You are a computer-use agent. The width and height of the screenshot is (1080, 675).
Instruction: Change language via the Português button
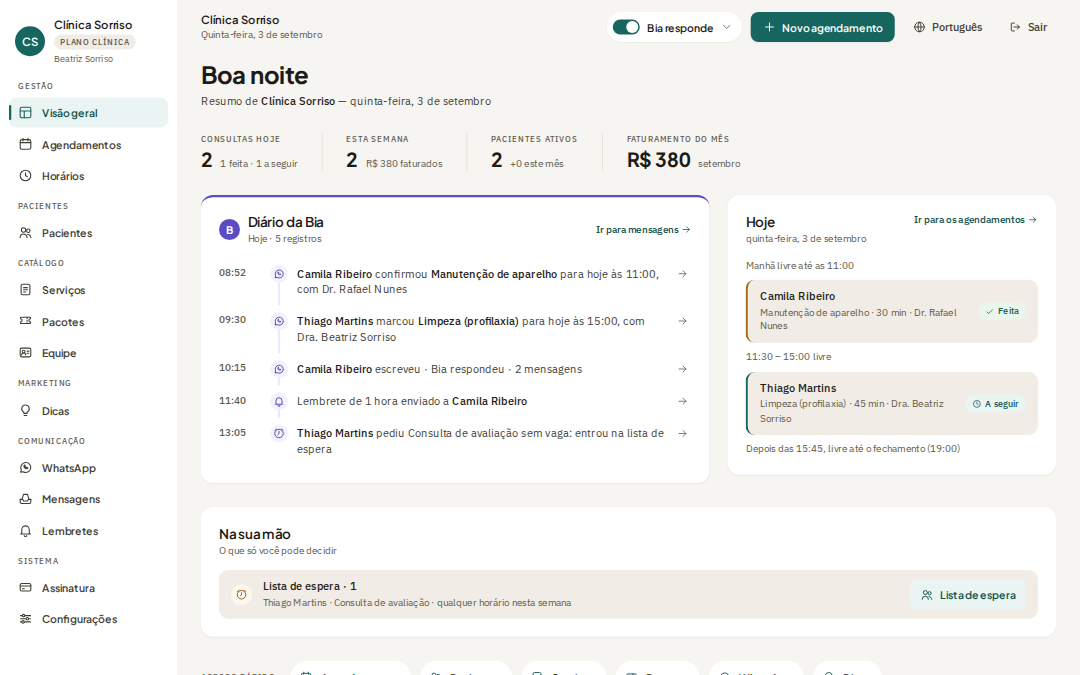[x=948, y=27]
